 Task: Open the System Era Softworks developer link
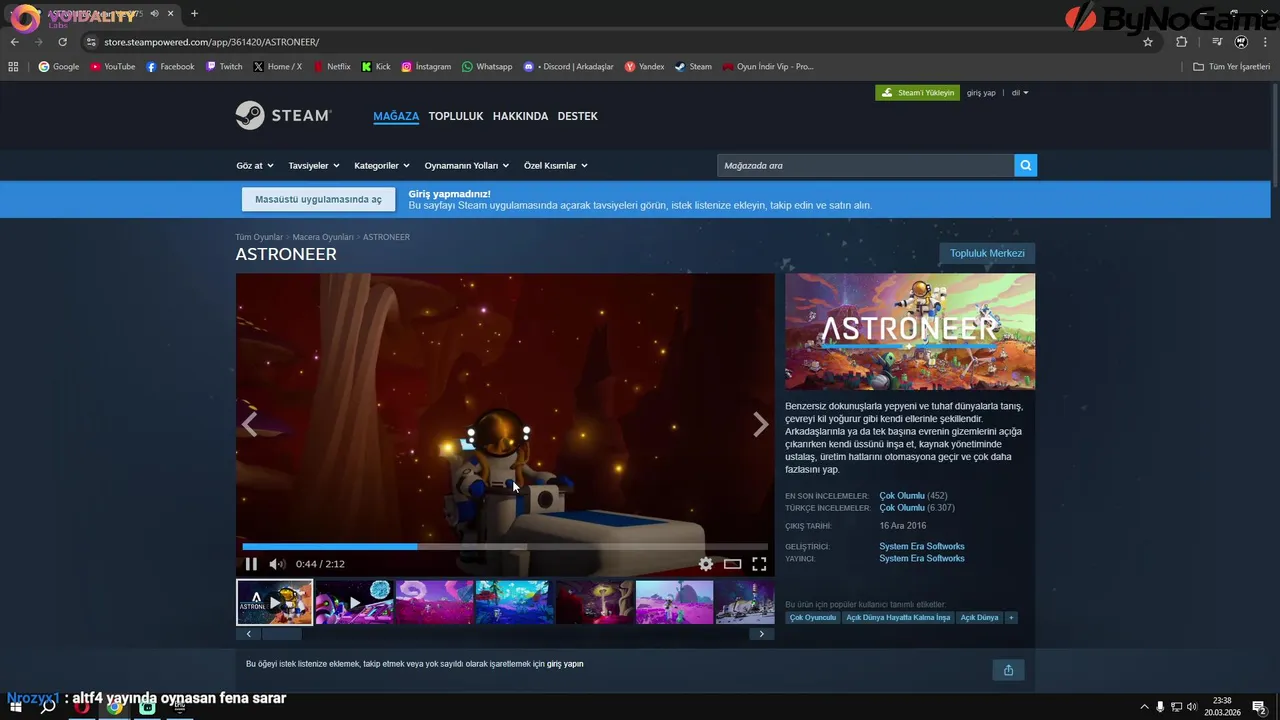click(922, 546)
